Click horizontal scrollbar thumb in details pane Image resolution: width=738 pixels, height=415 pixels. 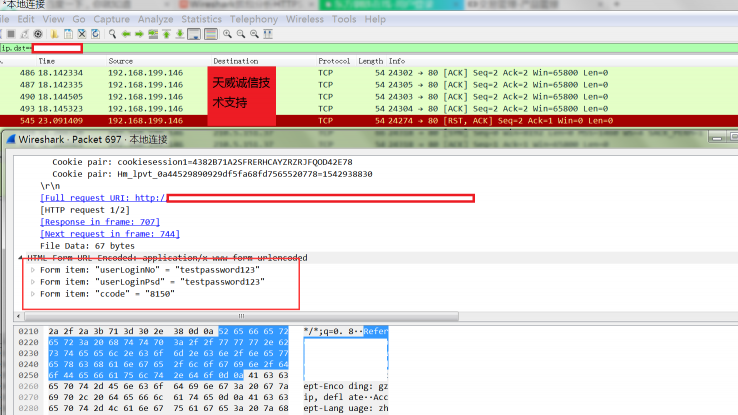(x=241, y=316)
